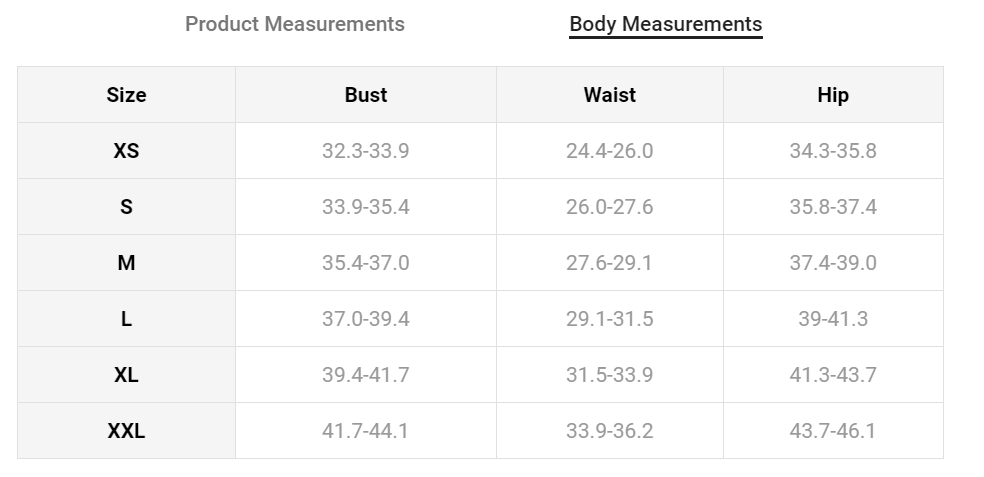Select the L size row label
The image size is (984, 477).
click(x=126, y=319)
